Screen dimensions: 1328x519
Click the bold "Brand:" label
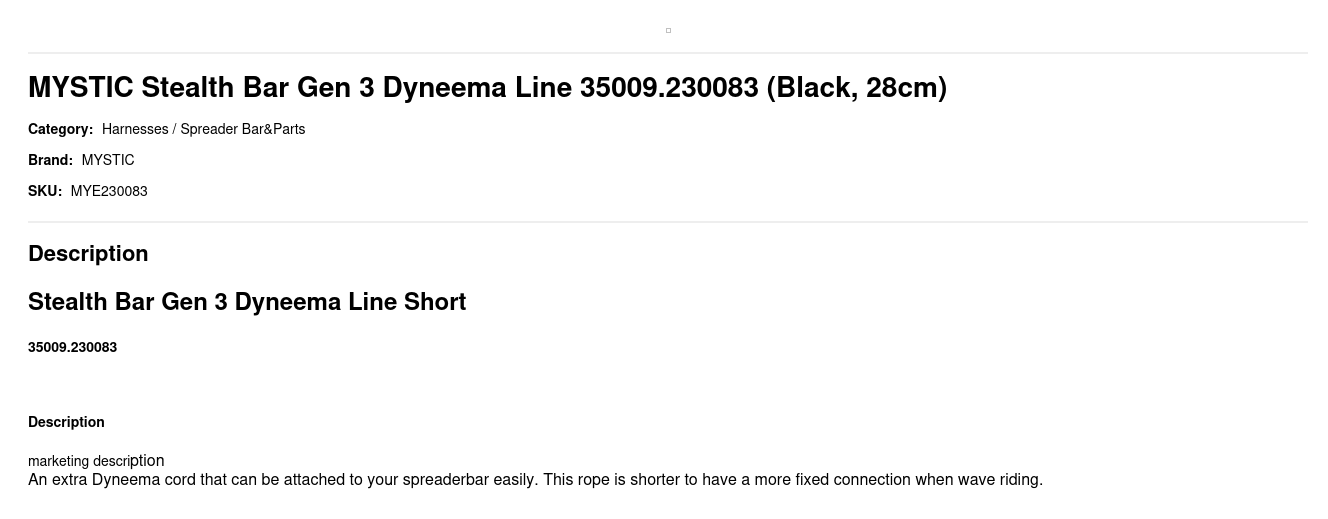pyautogui.click(x=50, y=160)
